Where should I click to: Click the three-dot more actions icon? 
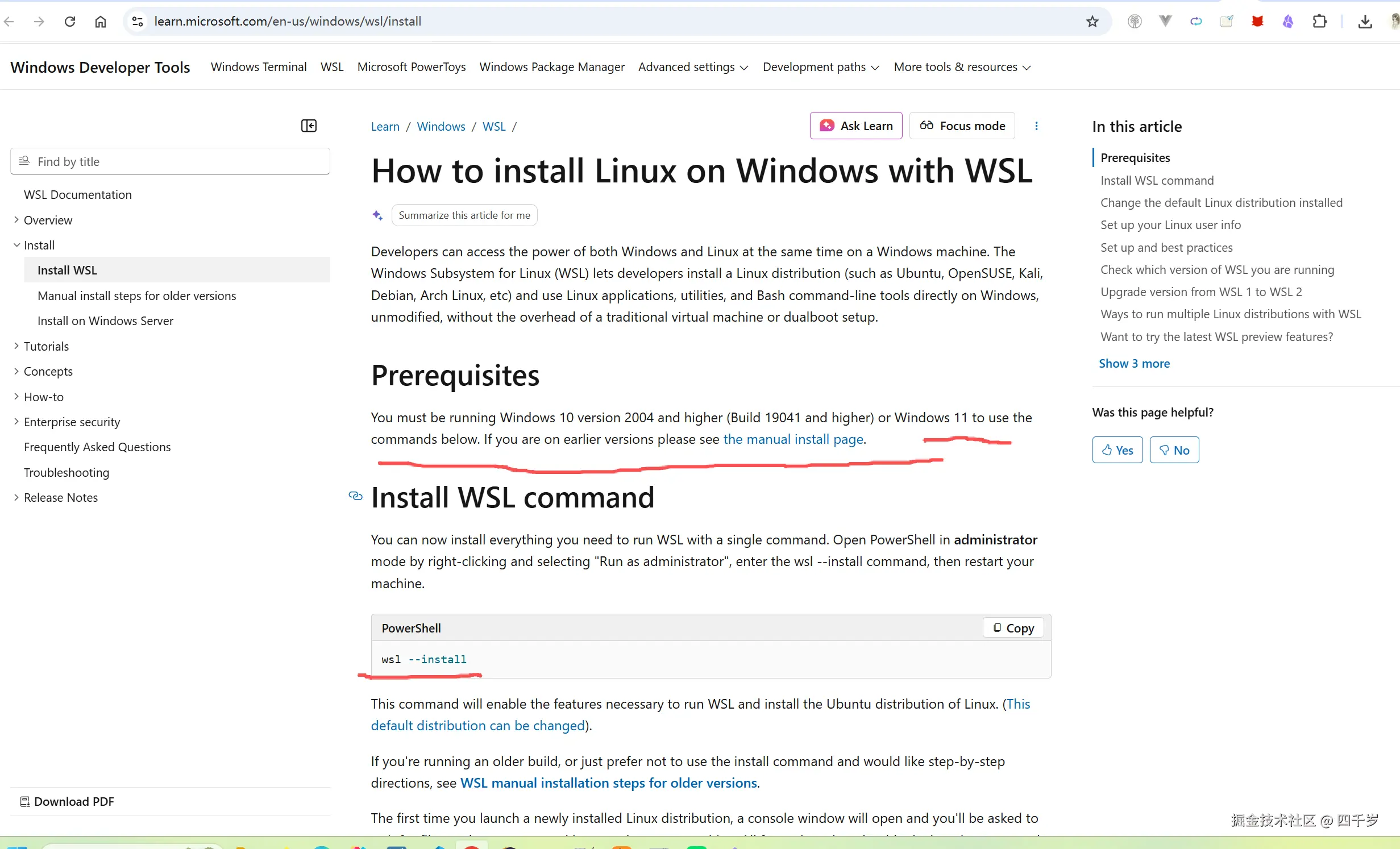pos(1036,126)
